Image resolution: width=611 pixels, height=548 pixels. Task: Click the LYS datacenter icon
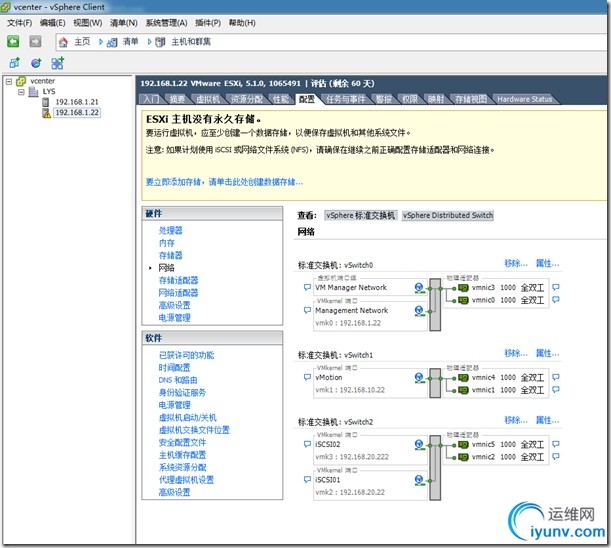(34, 92)
